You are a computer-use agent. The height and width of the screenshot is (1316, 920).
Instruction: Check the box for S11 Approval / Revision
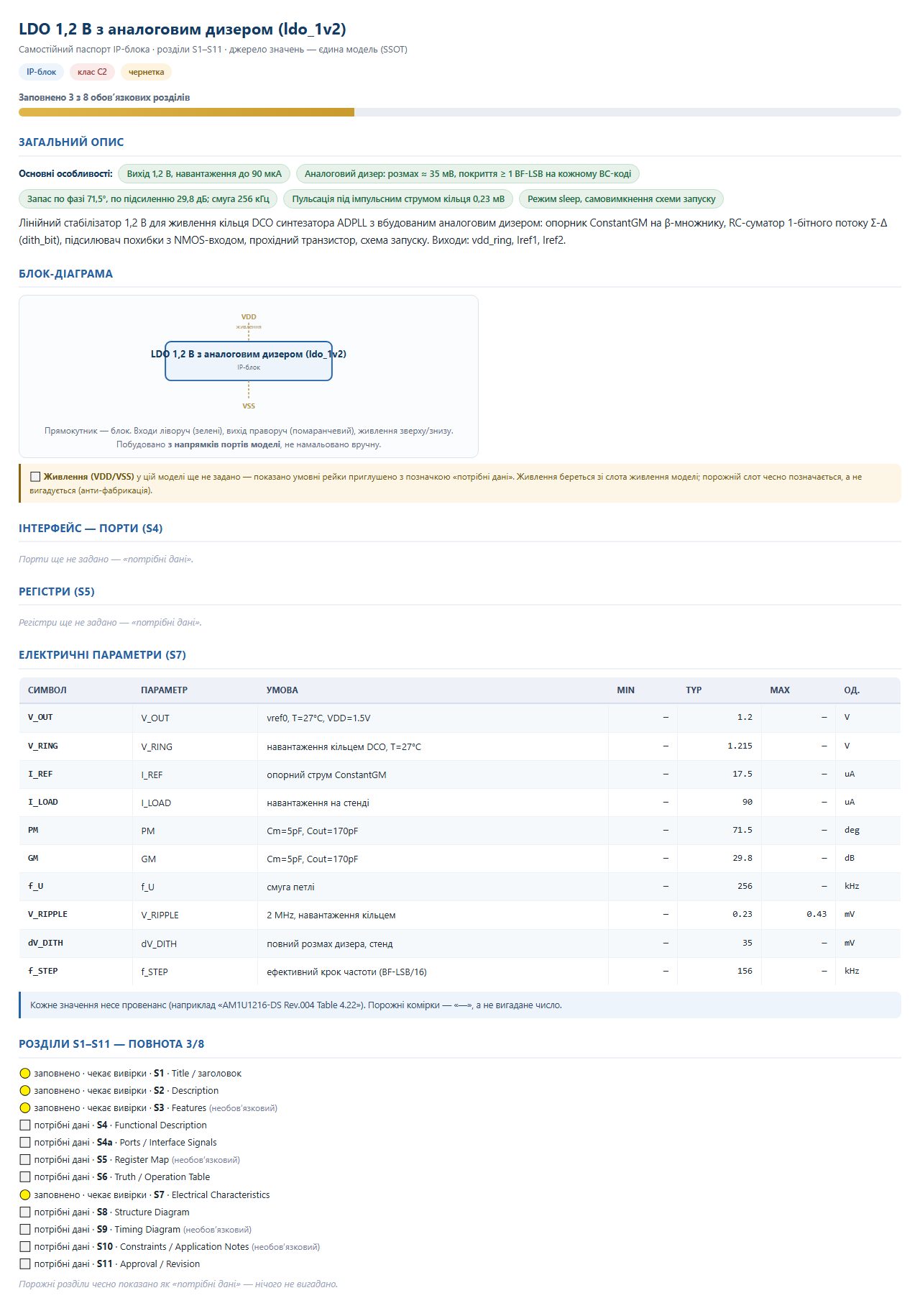pos(25,1264)
